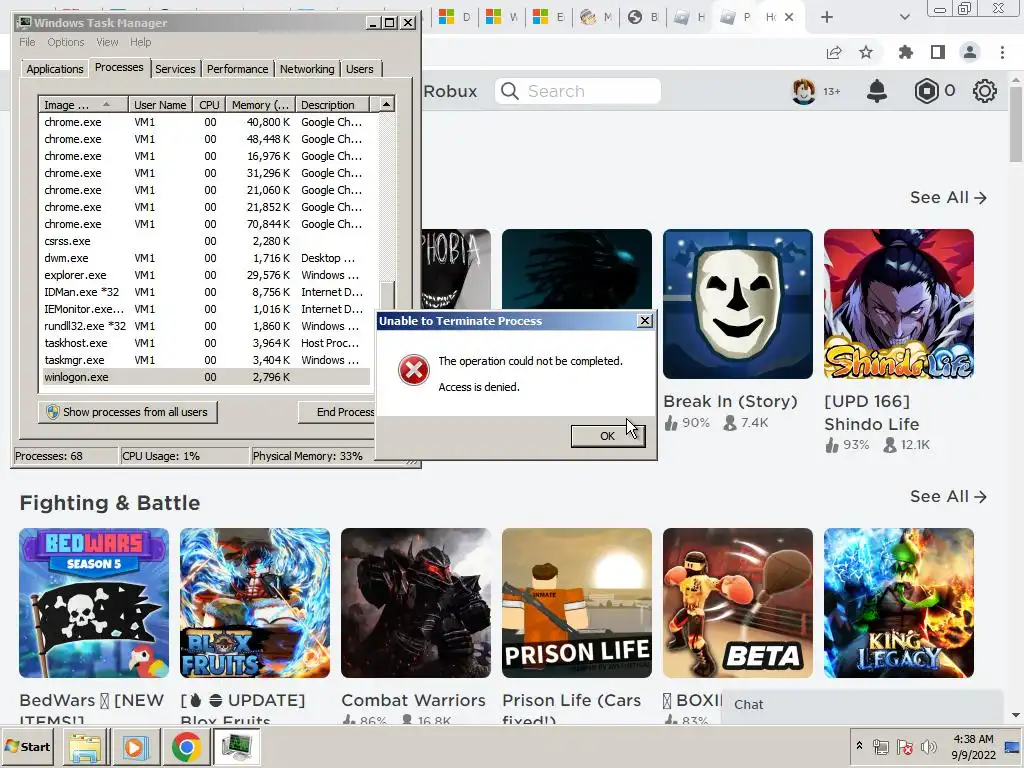Select the Users tab

360,69
